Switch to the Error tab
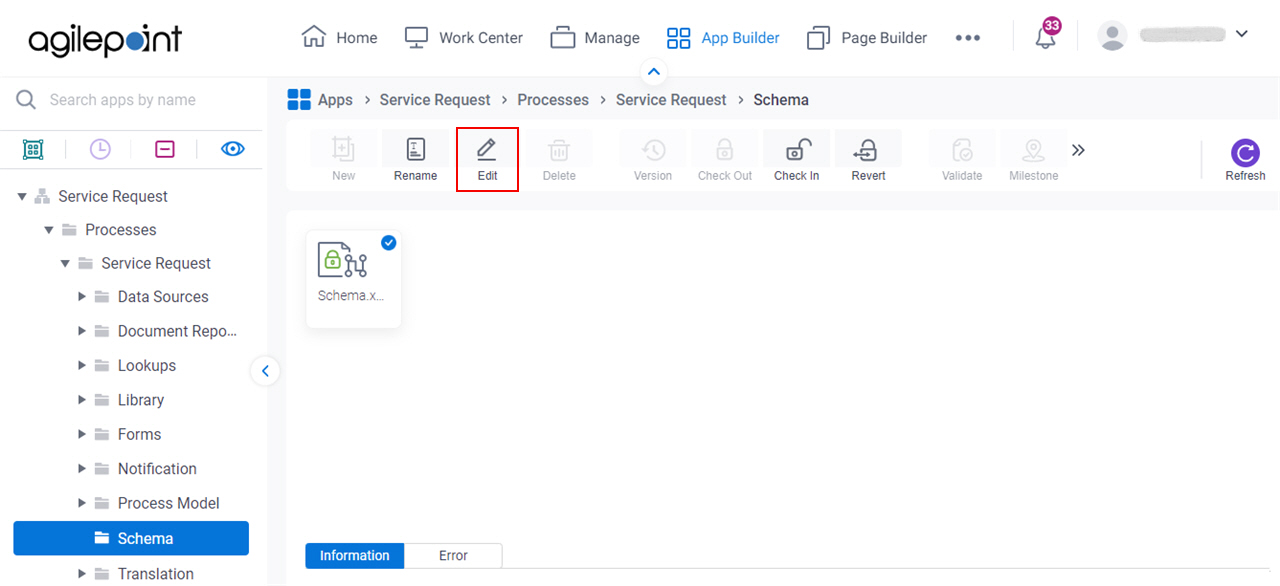The height and width of the screenshot is (586, 1280). click(453, 556)
